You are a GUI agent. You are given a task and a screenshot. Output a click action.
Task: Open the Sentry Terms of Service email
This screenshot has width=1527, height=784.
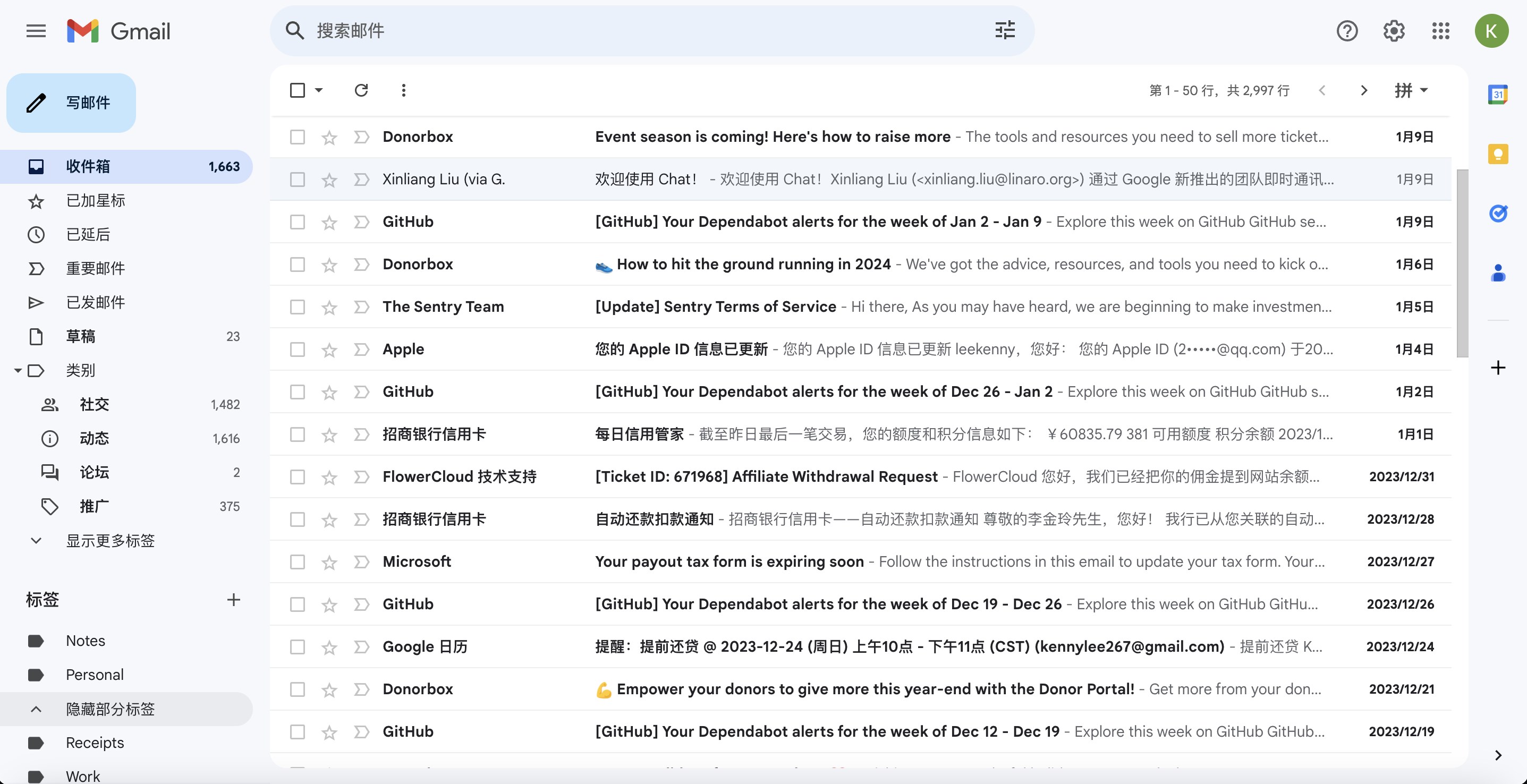(x=861, y=307)
